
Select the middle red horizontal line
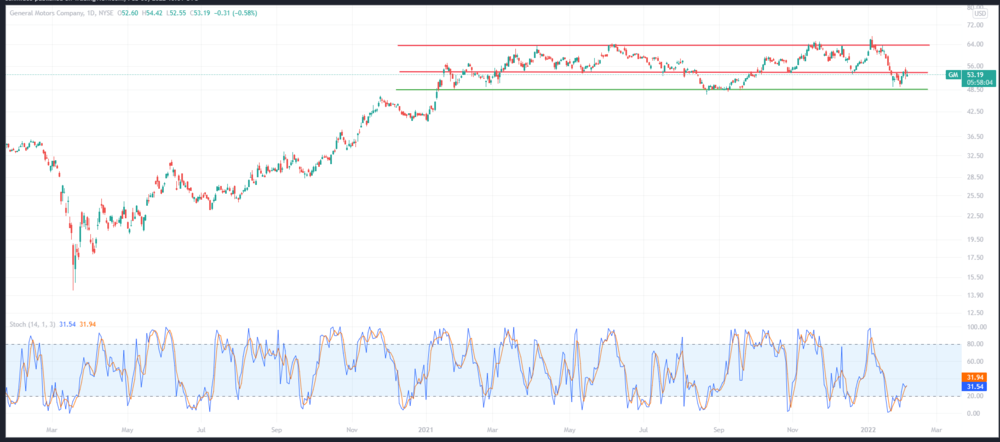[x=660, y=72]
